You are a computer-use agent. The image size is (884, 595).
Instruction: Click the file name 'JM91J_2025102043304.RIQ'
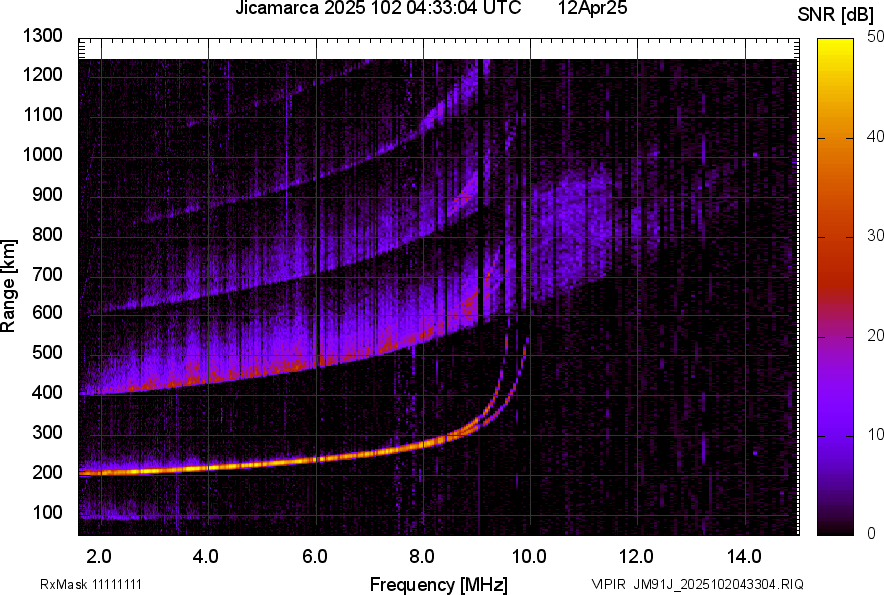click(718, 584)
